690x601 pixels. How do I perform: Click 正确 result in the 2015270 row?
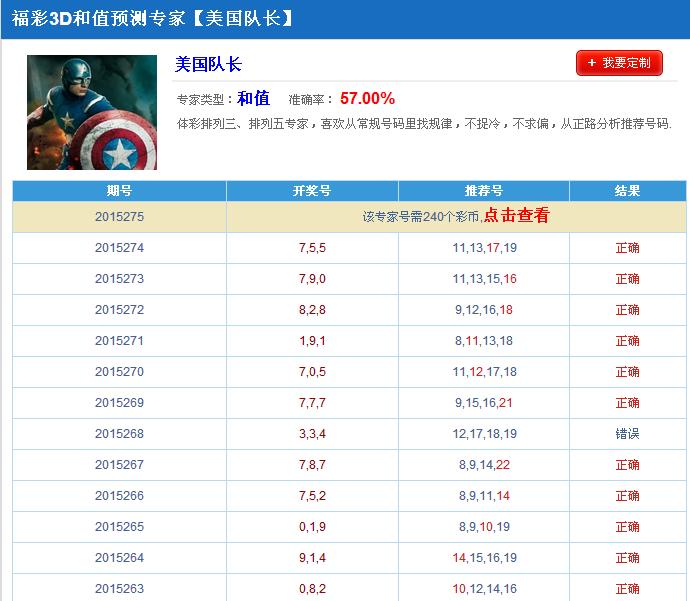point(628,372)
